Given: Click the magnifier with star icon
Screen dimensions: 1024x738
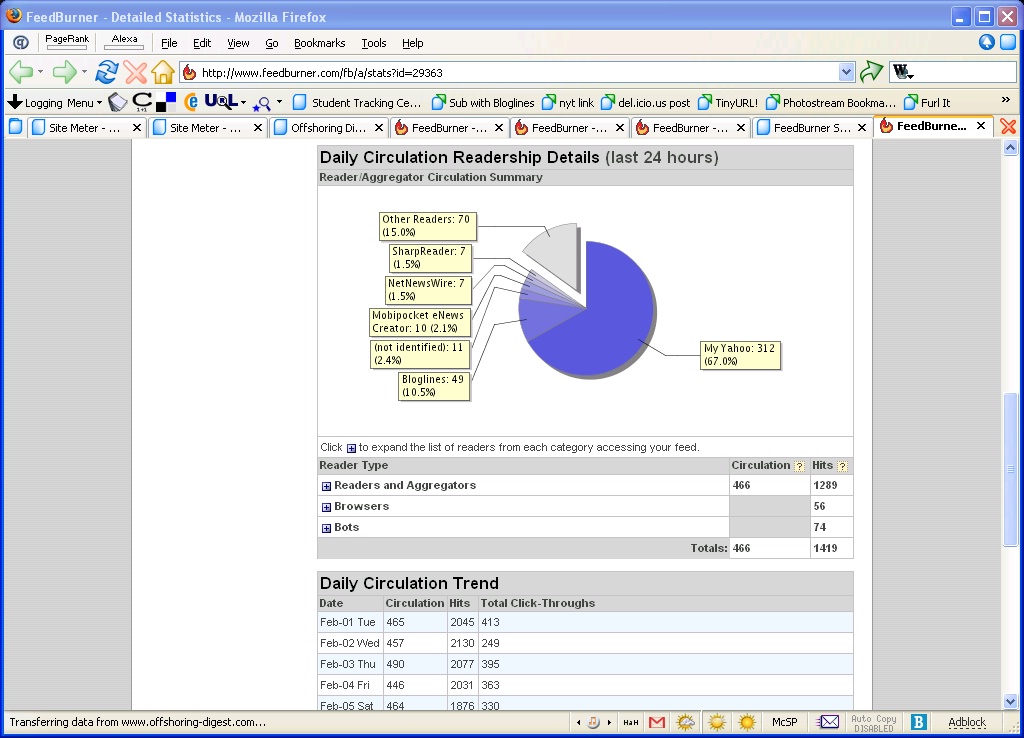Looking at the screenshot, I should (x=262, y=103).
